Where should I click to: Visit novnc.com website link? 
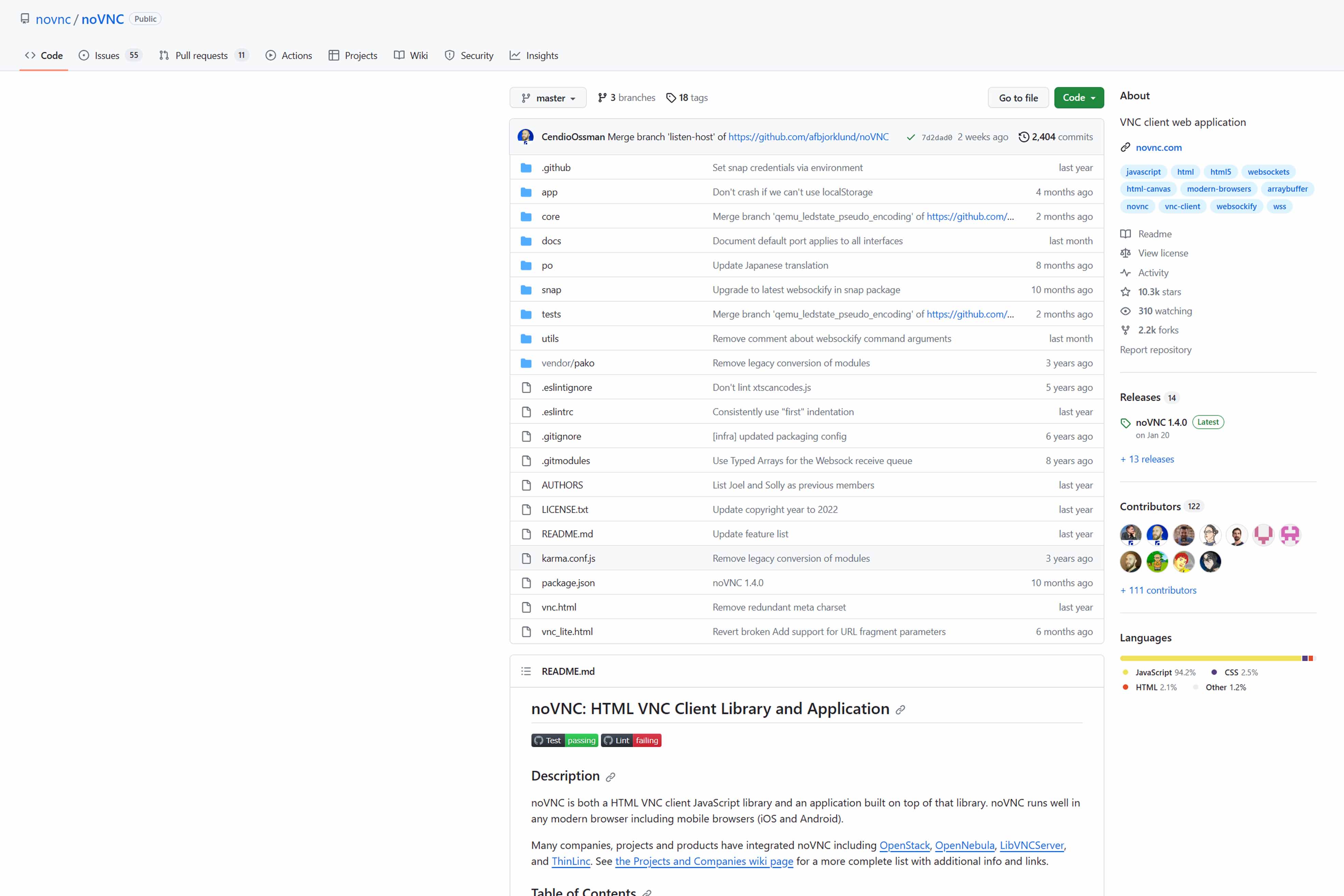tap(1158, 148)
